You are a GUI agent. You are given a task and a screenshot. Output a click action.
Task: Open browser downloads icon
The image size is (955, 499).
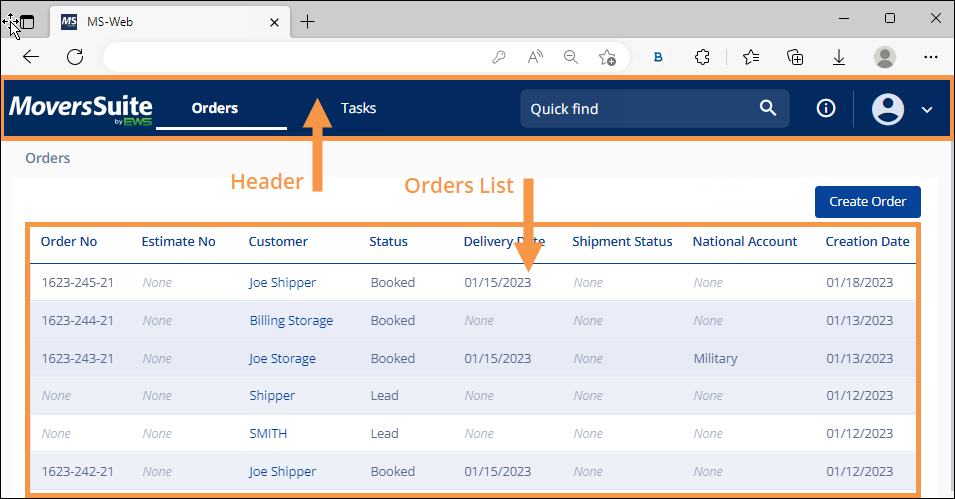tap(840, 57)
